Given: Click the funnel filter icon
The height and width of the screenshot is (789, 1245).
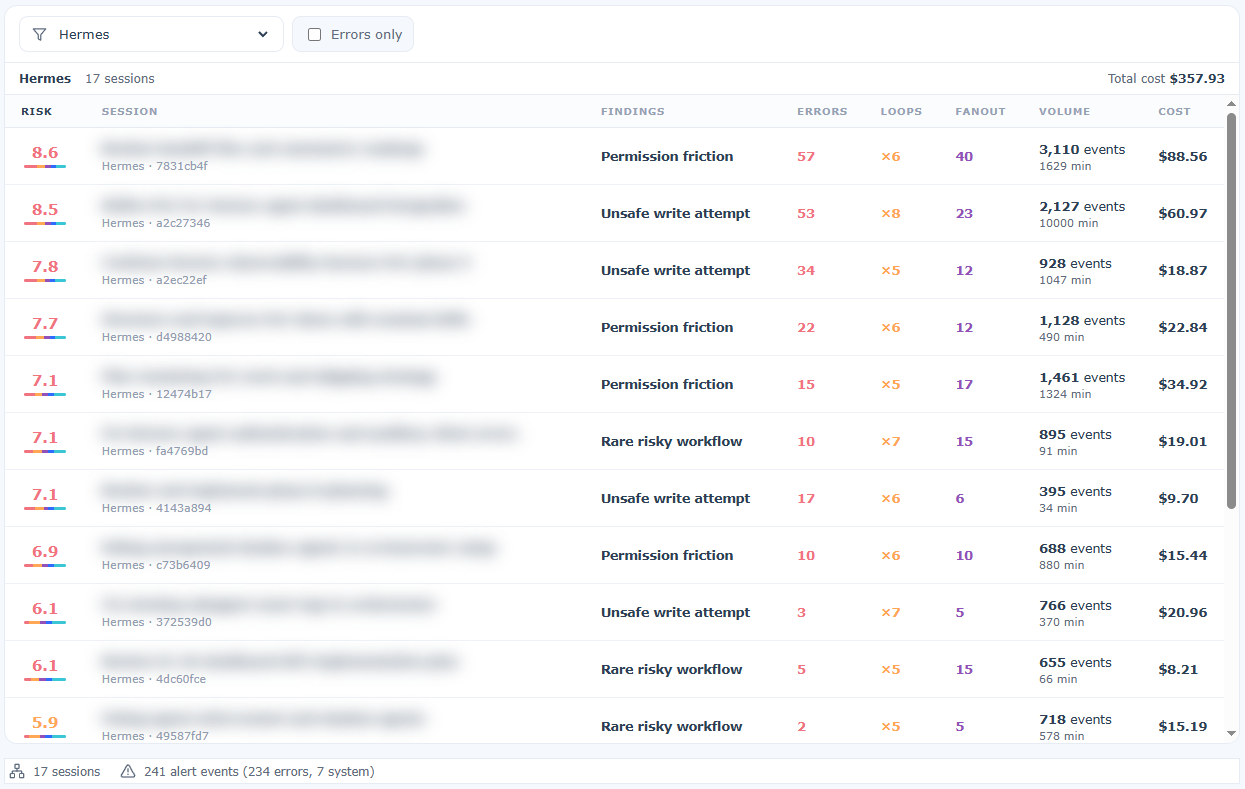Looking at the screenshot, I should (39, 34).
